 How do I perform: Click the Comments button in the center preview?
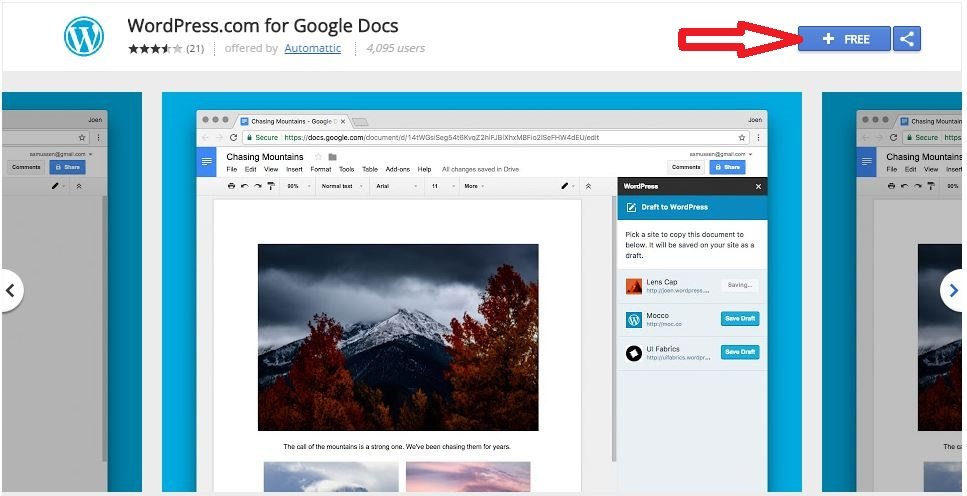tap(686, 167)
